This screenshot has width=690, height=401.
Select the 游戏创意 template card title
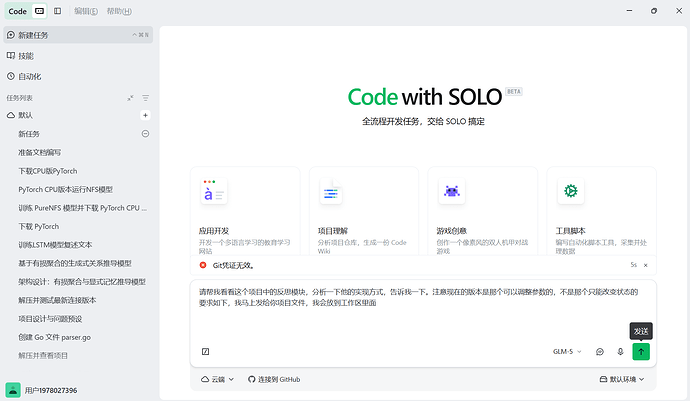[451, 231]
